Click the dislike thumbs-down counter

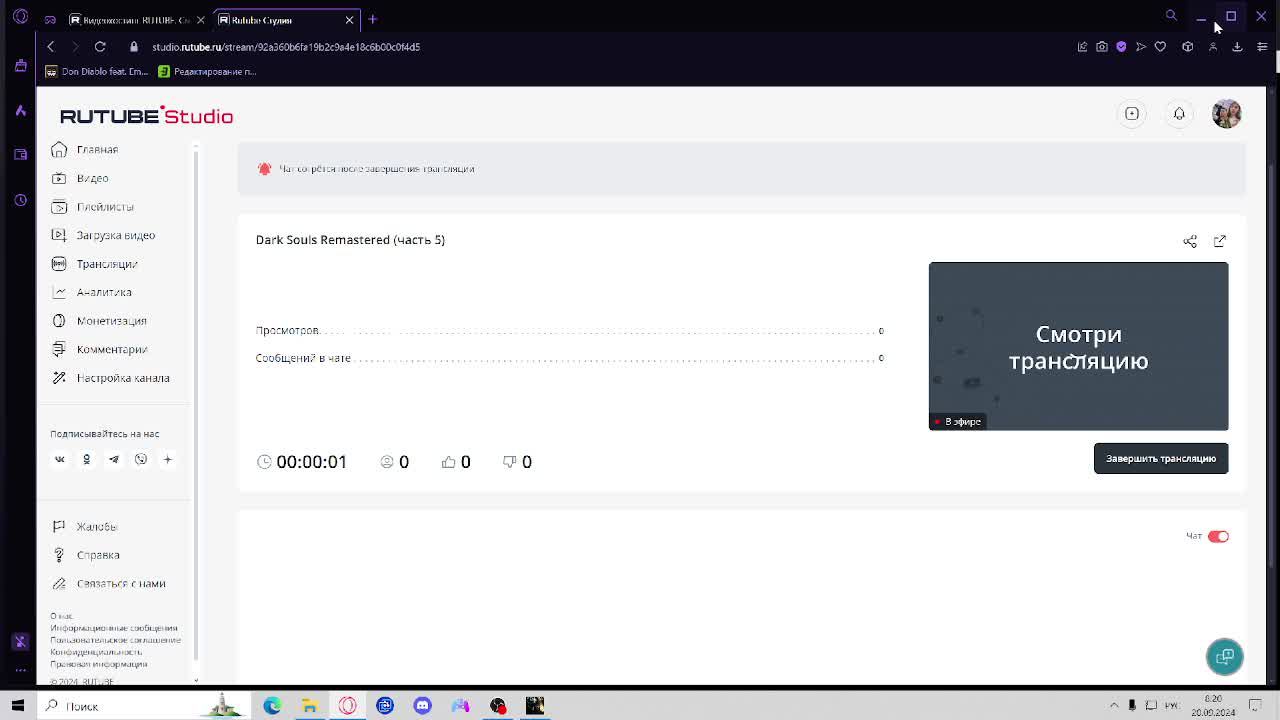pyautogui.click(x=517, y=462)
